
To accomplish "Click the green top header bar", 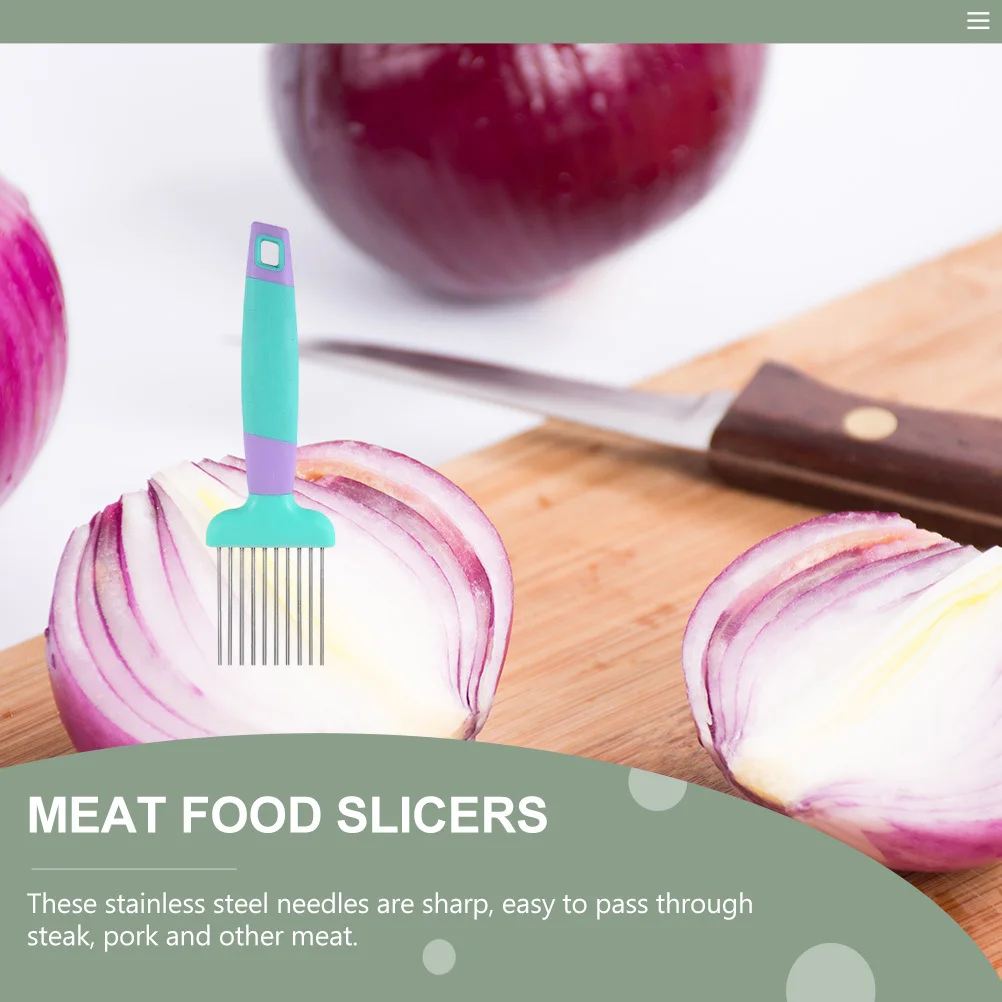I will coord(501,21).
